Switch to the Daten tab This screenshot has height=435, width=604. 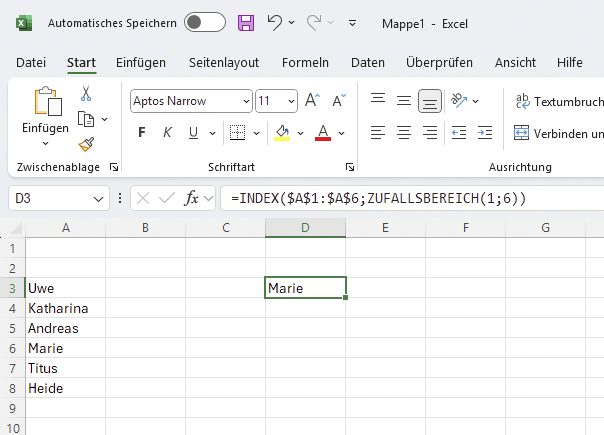click(367, 62)
